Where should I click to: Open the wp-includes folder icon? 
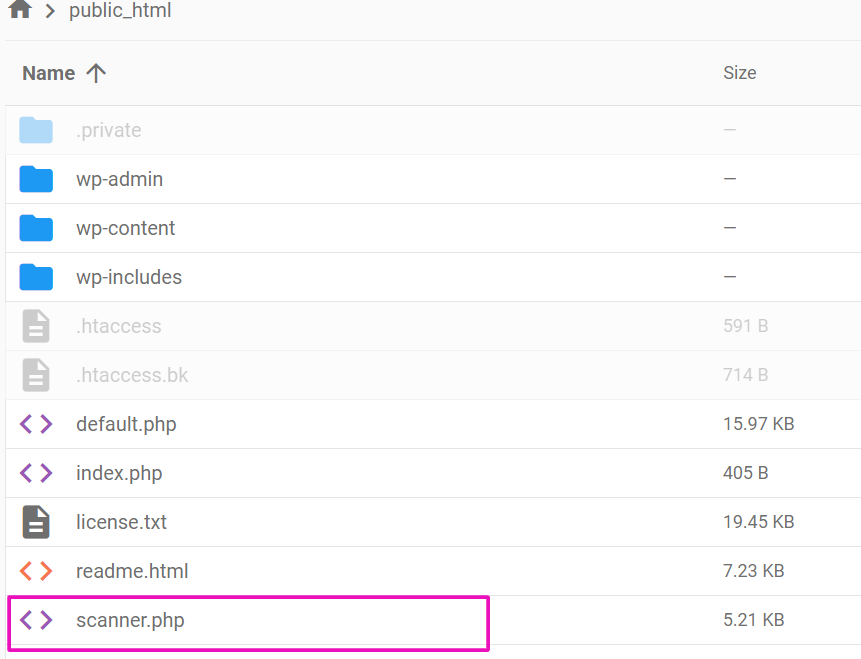36,277
